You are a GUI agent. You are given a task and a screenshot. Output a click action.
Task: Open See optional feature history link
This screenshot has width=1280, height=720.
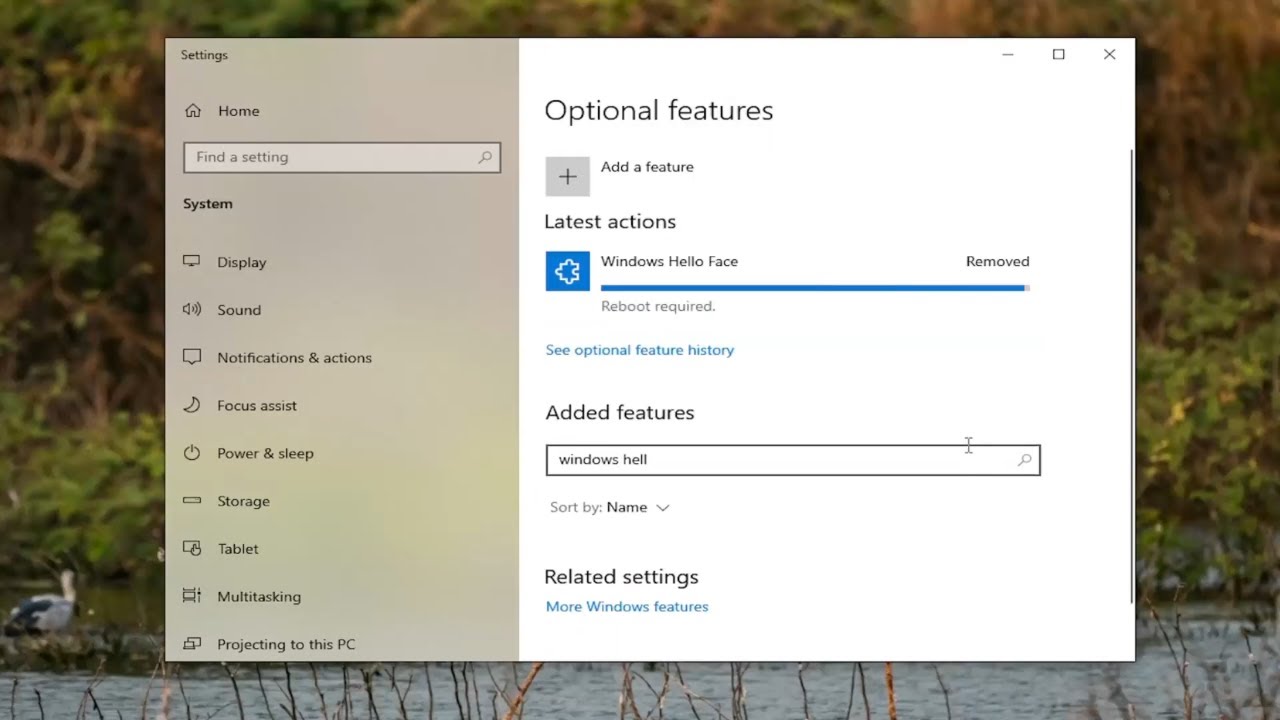tap(639, 350)
